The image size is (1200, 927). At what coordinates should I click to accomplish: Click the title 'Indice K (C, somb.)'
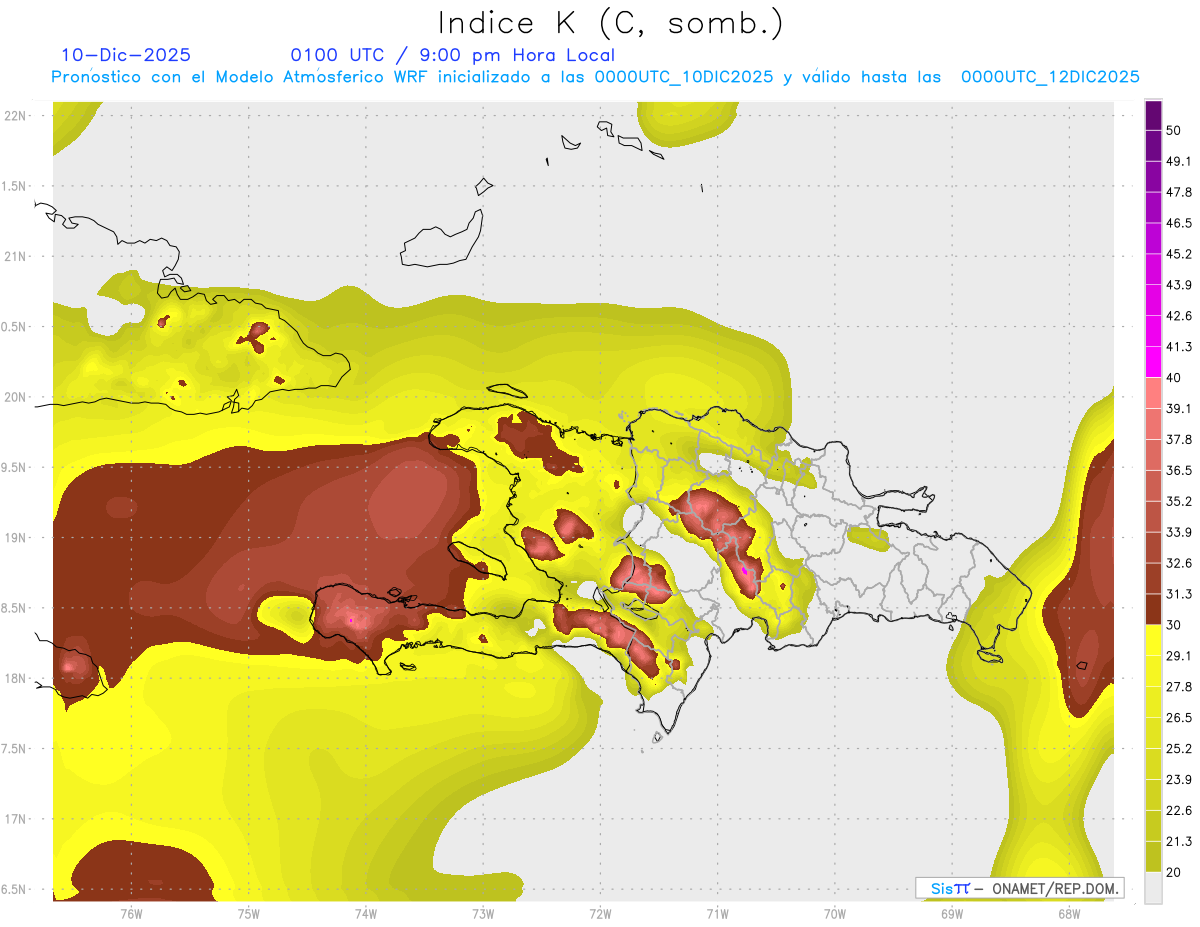pyautogui.click(x=611, y=23)
